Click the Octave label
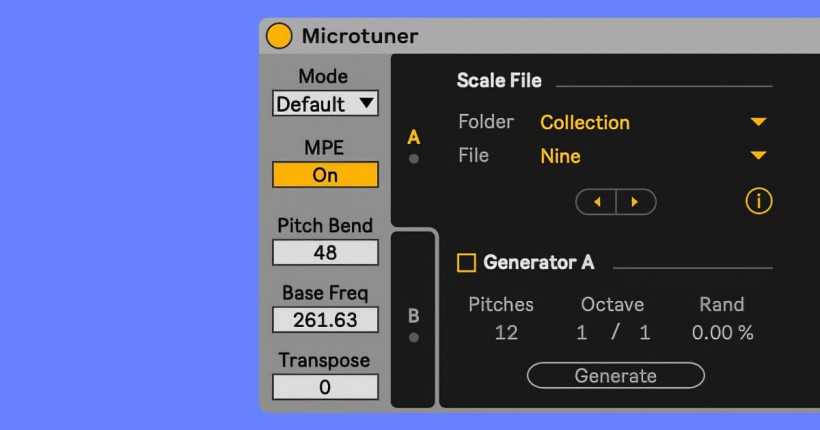The width and height of the screenshot is (820, 430). click(612, 304)
